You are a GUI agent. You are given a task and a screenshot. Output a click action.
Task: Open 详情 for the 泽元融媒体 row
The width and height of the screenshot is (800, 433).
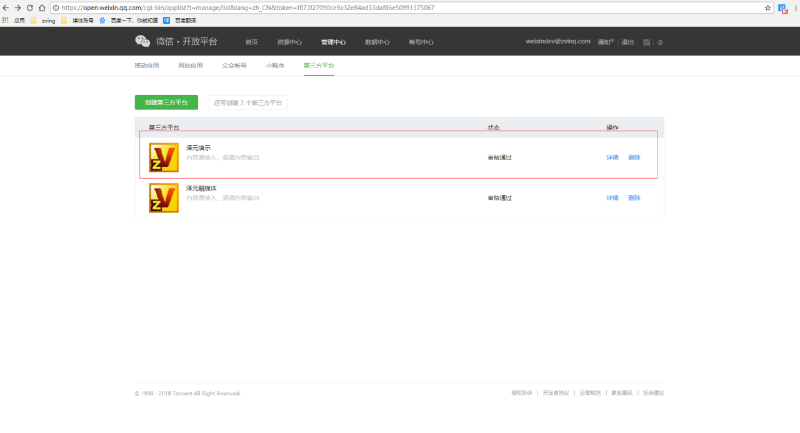coord(612,198)
